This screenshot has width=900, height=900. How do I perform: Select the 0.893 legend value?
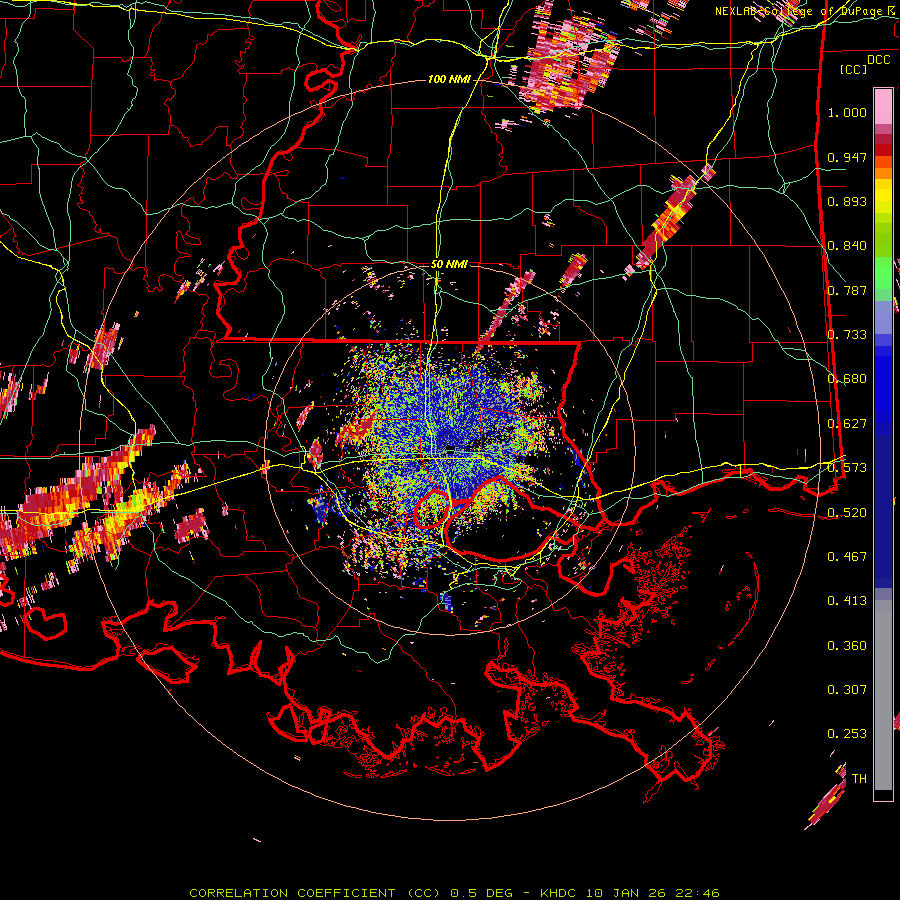[x=847, y=201]
